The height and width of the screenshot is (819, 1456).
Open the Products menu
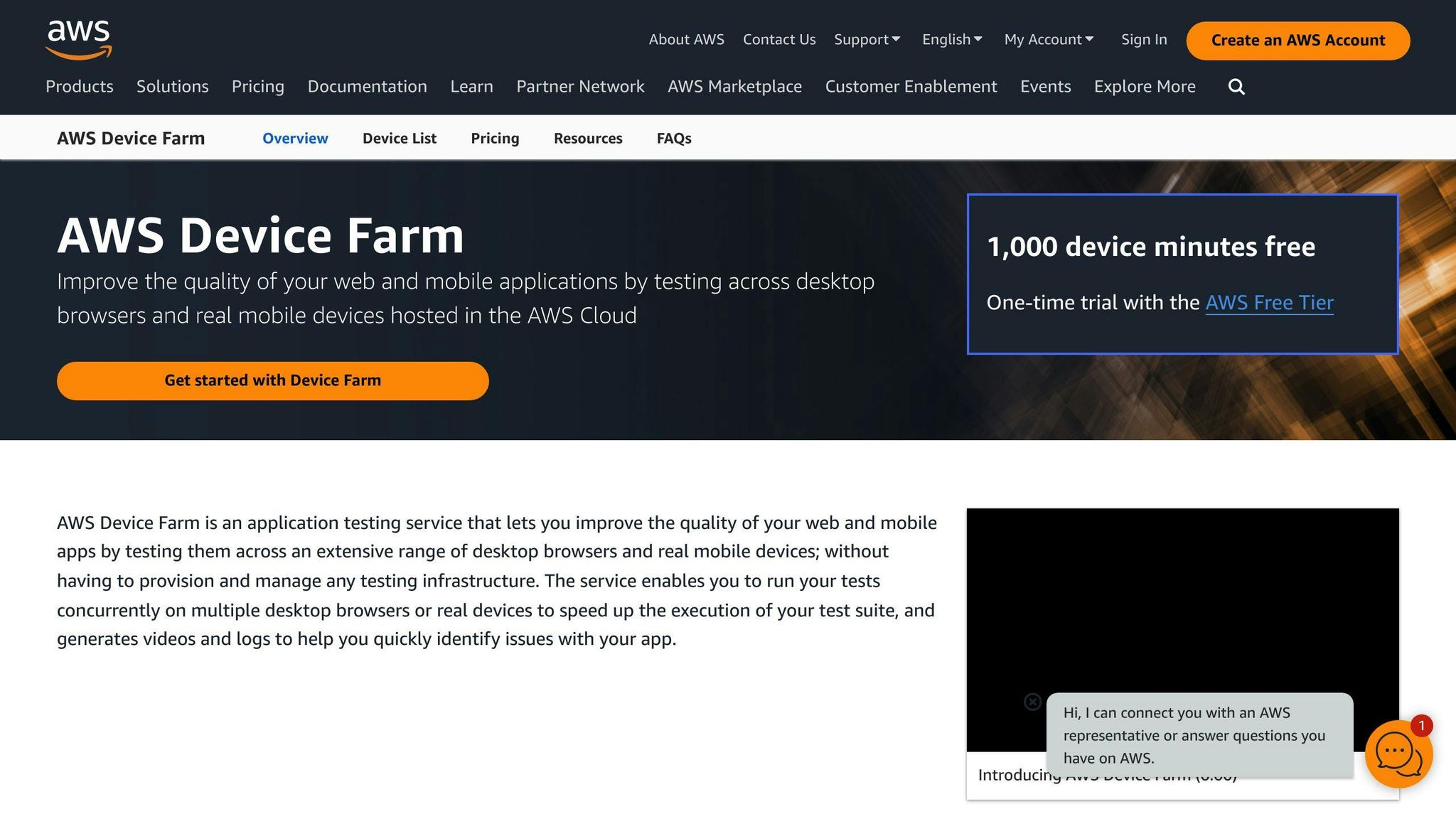(80, 87)
